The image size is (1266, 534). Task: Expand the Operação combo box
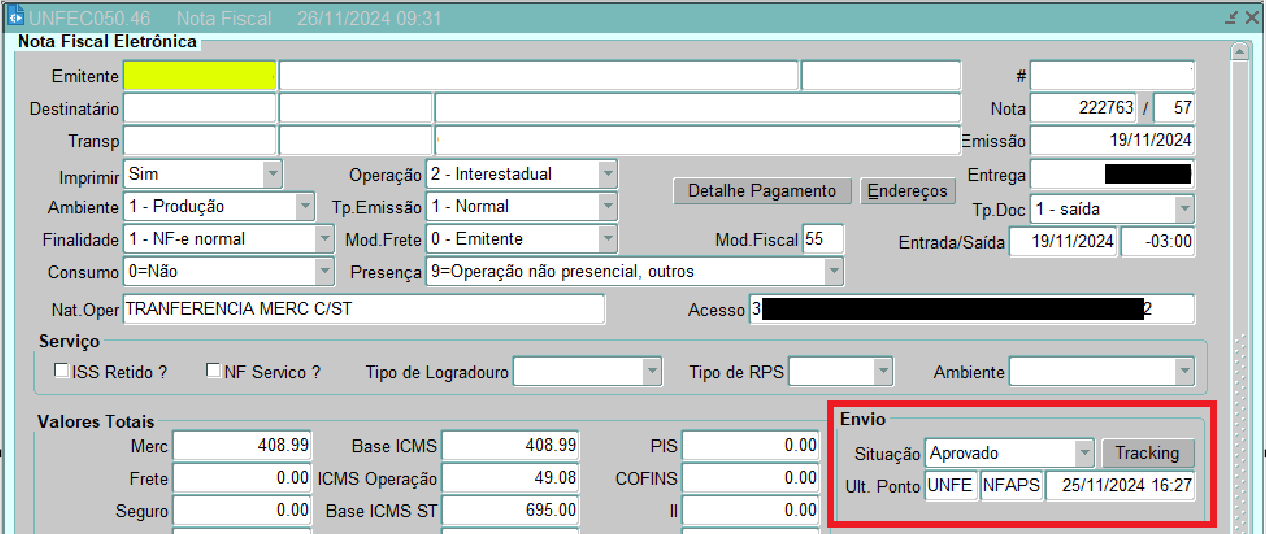point(607,174)
